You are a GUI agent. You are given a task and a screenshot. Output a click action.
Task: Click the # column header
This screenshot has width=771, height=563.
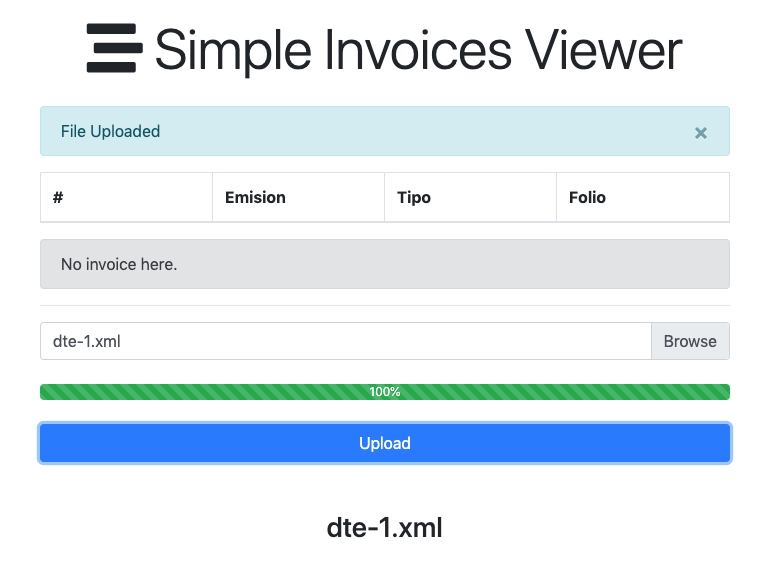[126, 197]
